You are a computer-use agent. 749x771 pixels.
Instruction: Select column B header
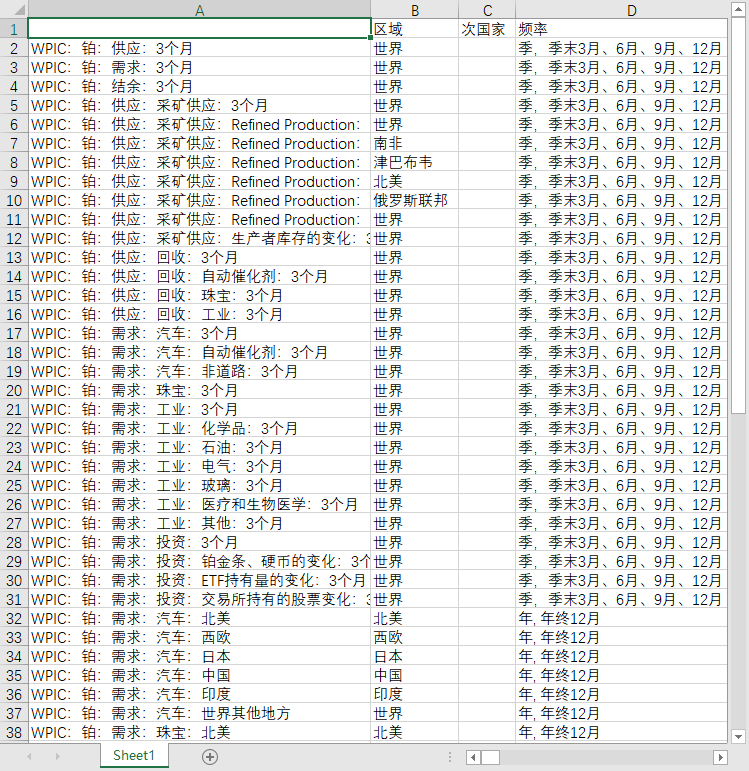(415, 9)
